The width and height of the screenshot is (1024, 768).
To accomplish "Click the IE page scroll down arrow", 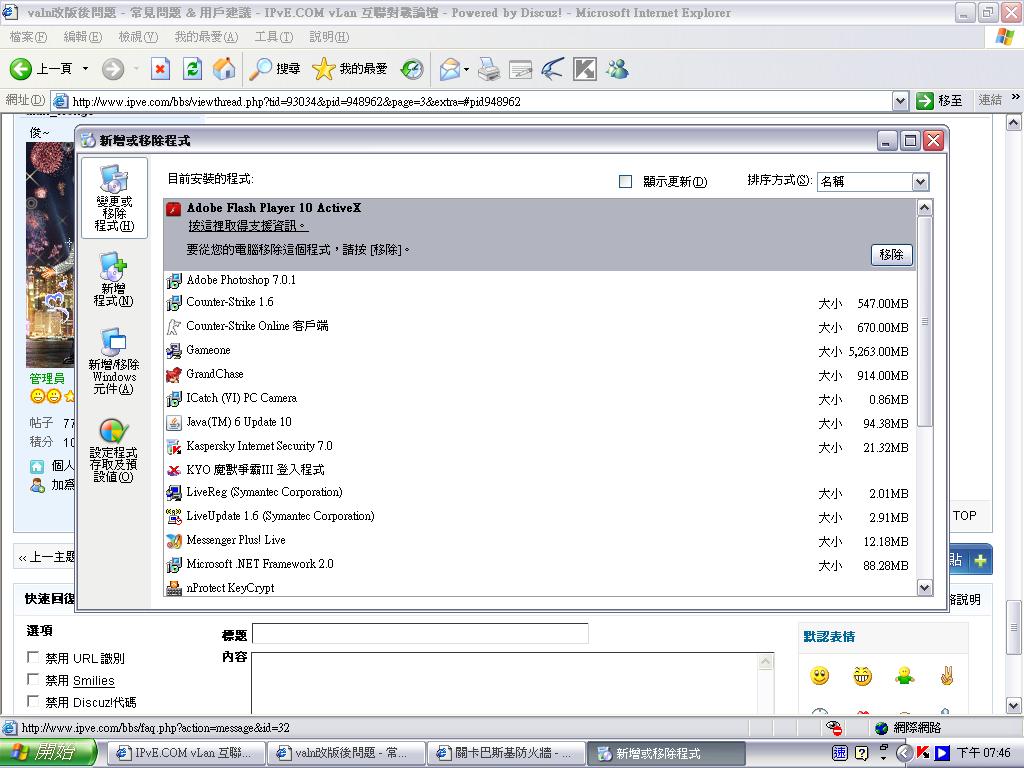I will [x=1013, y=705].
